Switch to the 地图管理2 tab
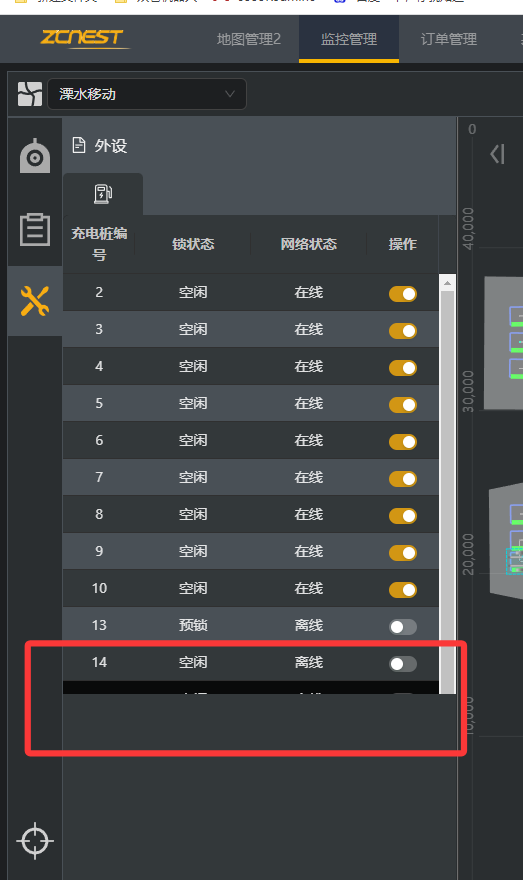Image resolution: width=523 pixels, height=880 pixels. pos(249,39)
